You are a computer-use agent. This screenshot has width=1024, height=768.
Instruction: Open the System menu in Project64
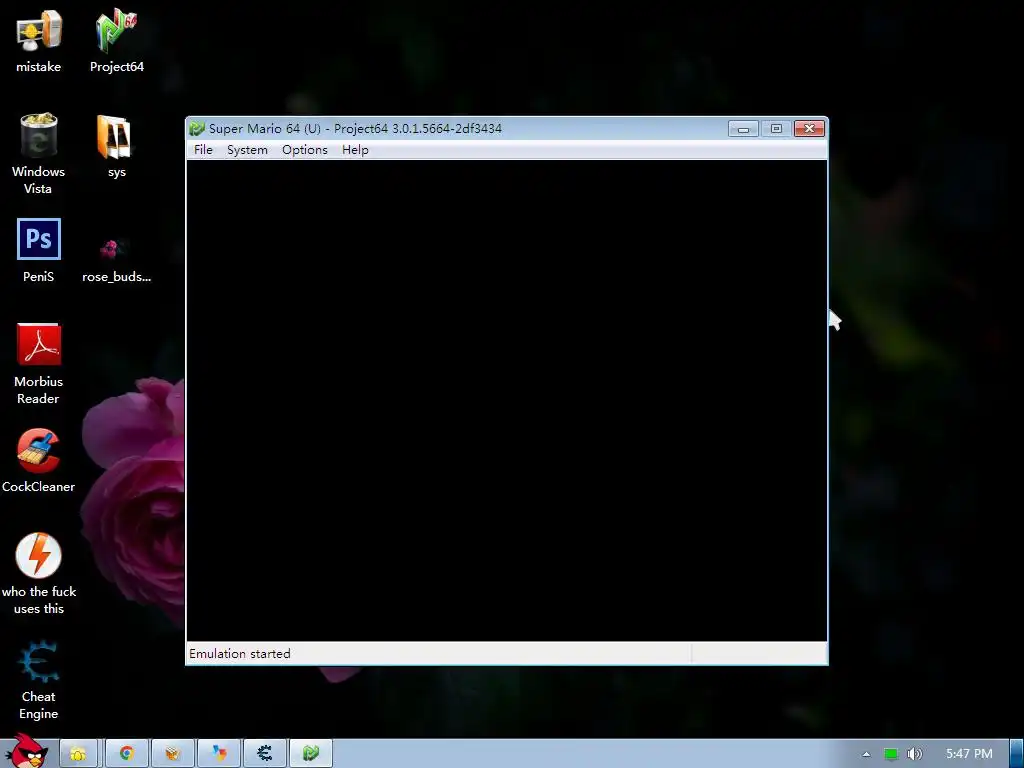(247, 150)
